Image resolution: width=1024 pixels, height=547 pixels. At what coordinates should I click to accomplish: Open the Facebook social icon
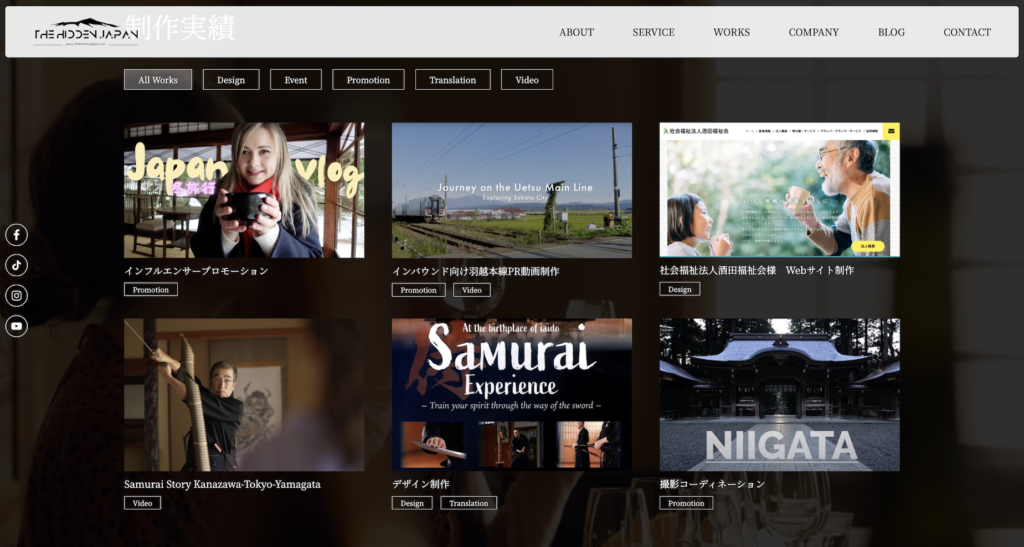point(16,235)
